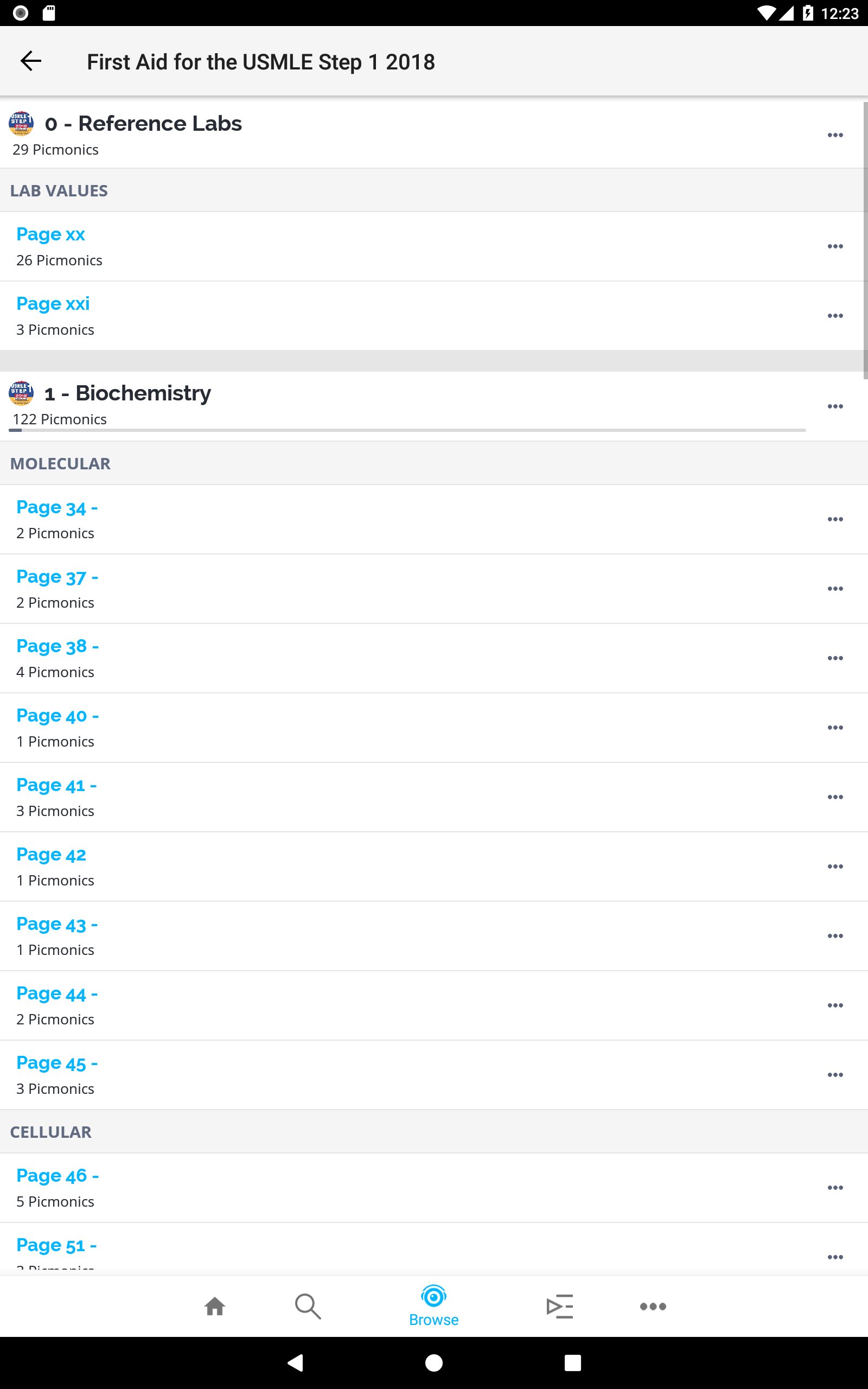Open the playlist icon in bottom bar

tap(560, 1307)
